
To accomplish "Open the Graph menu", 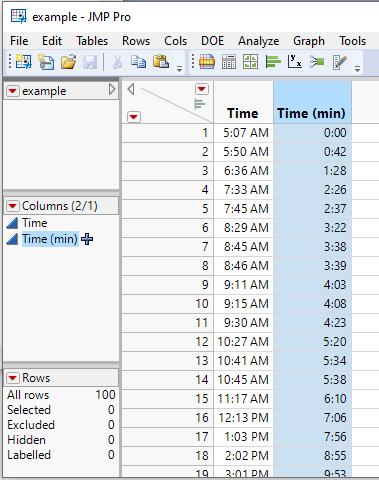I will tap(309, 41).
